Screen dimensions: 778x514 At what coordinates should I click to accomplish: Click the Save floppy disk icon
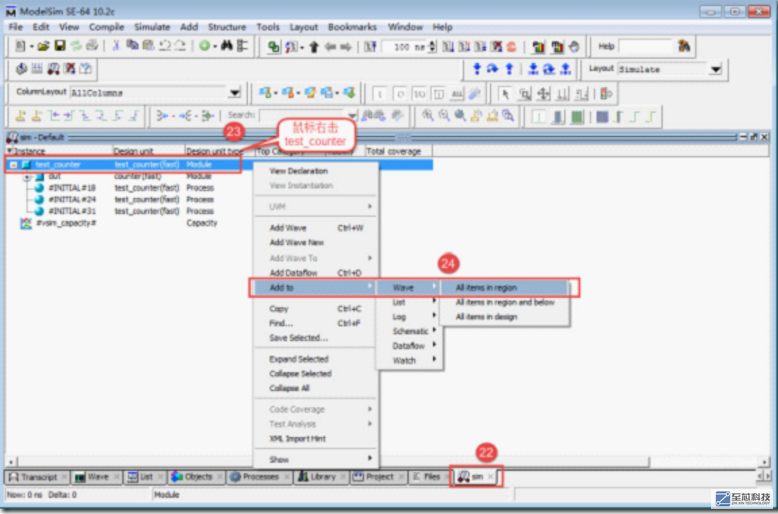pyautogui.click(x=60, y=46)
